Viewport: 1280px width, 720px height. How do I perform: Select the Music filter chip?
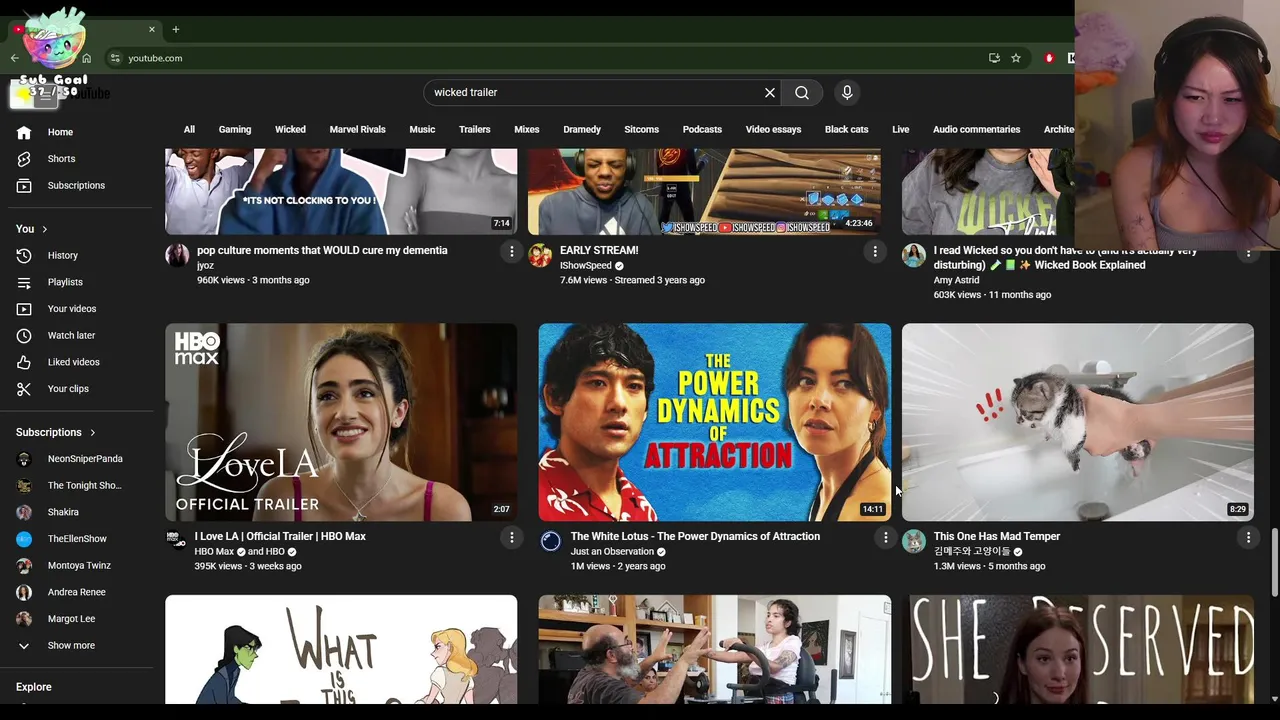coord(422,129)
